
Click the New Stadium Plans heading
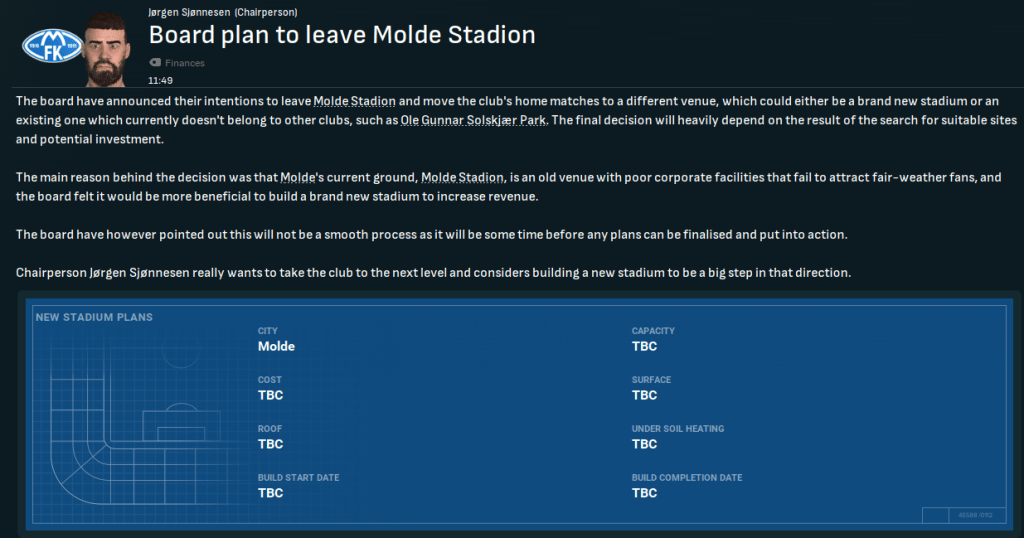(x=94, y=317)
